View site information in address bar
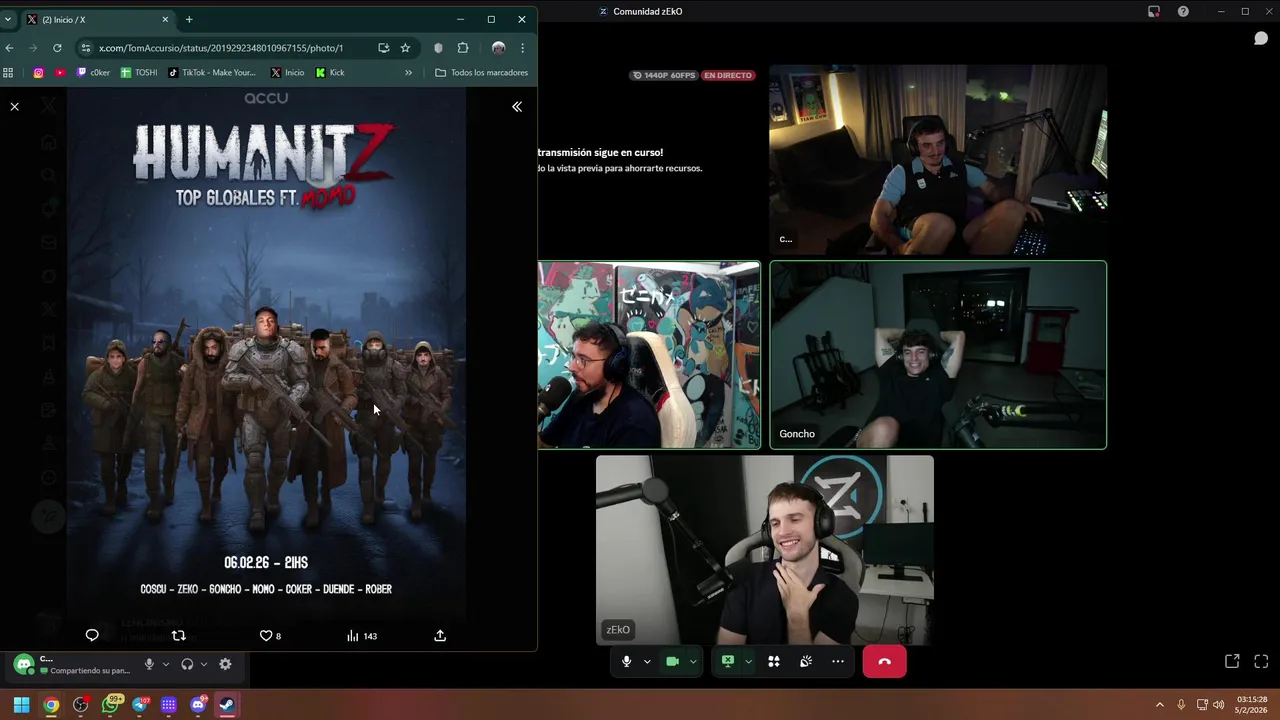The width and height of the screenshot is (1280, 720). pyautogui.click(x=86, y=48)
